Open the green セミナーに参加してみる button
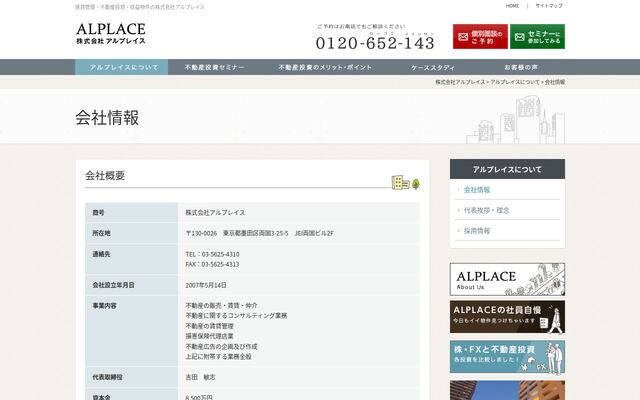640x400 pixels. [537, 37]
